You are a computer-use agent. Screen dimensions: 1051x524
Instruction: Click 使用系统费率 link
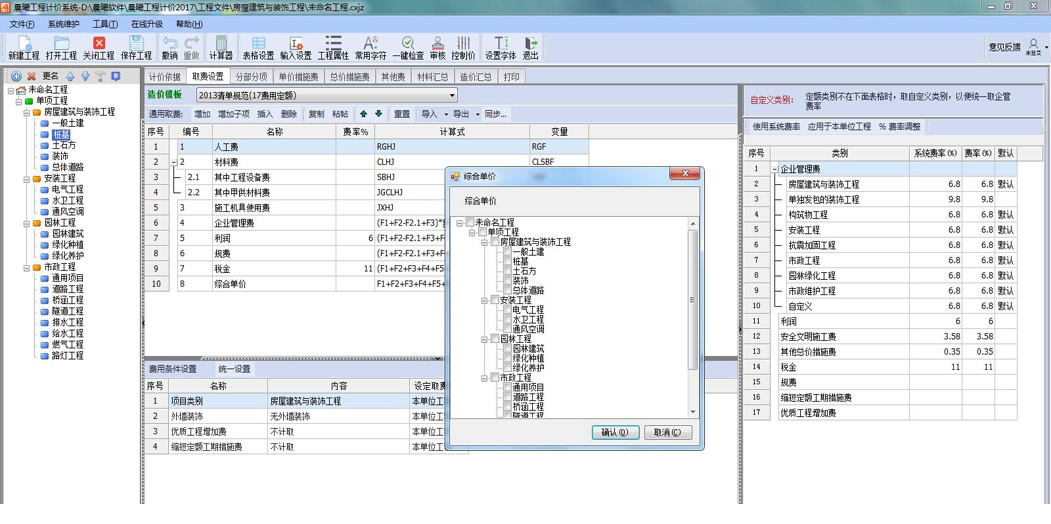(776, 126)
